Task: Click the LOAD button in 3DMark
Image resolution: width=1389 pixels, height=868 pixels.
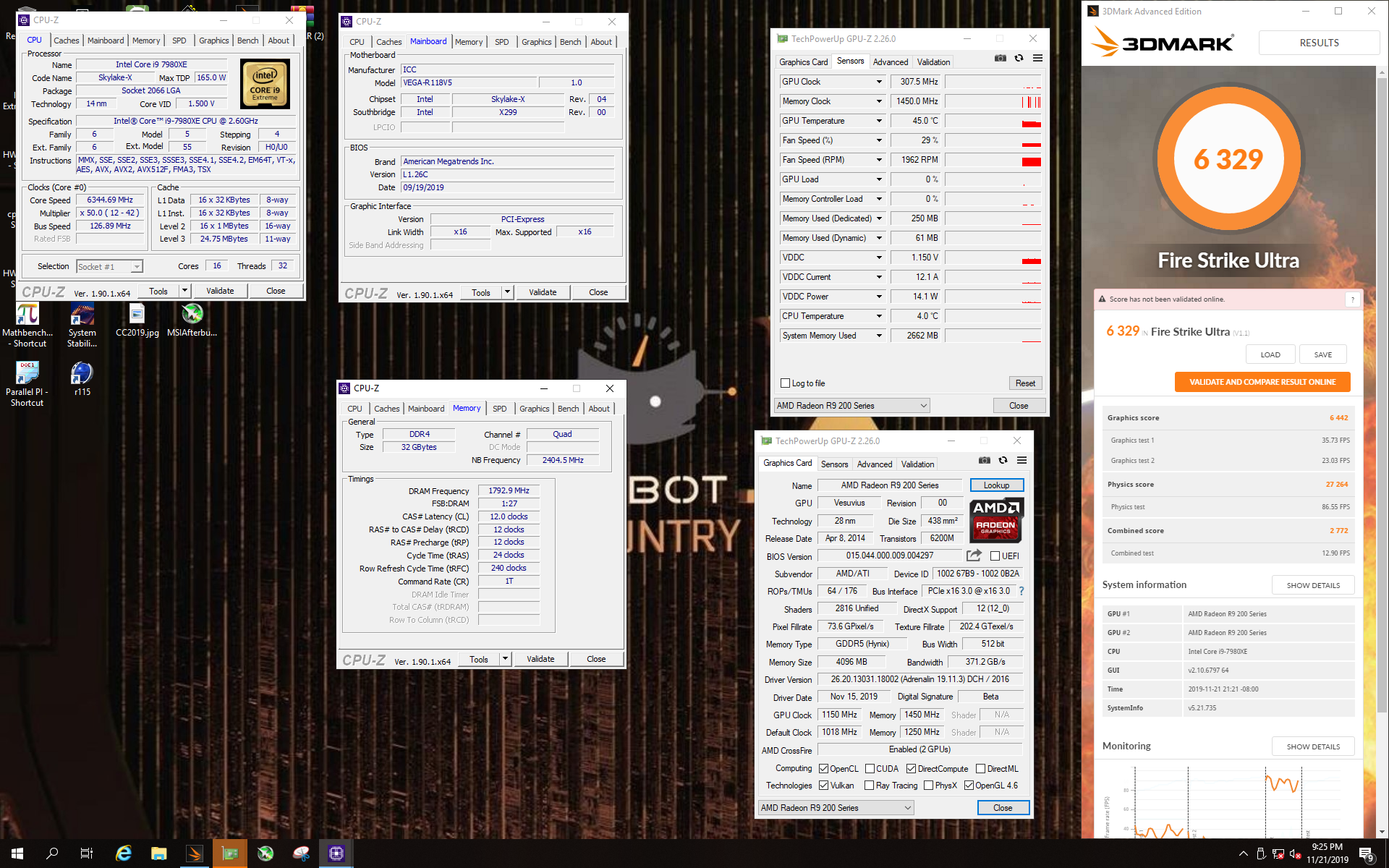Action: point(1270,354)
